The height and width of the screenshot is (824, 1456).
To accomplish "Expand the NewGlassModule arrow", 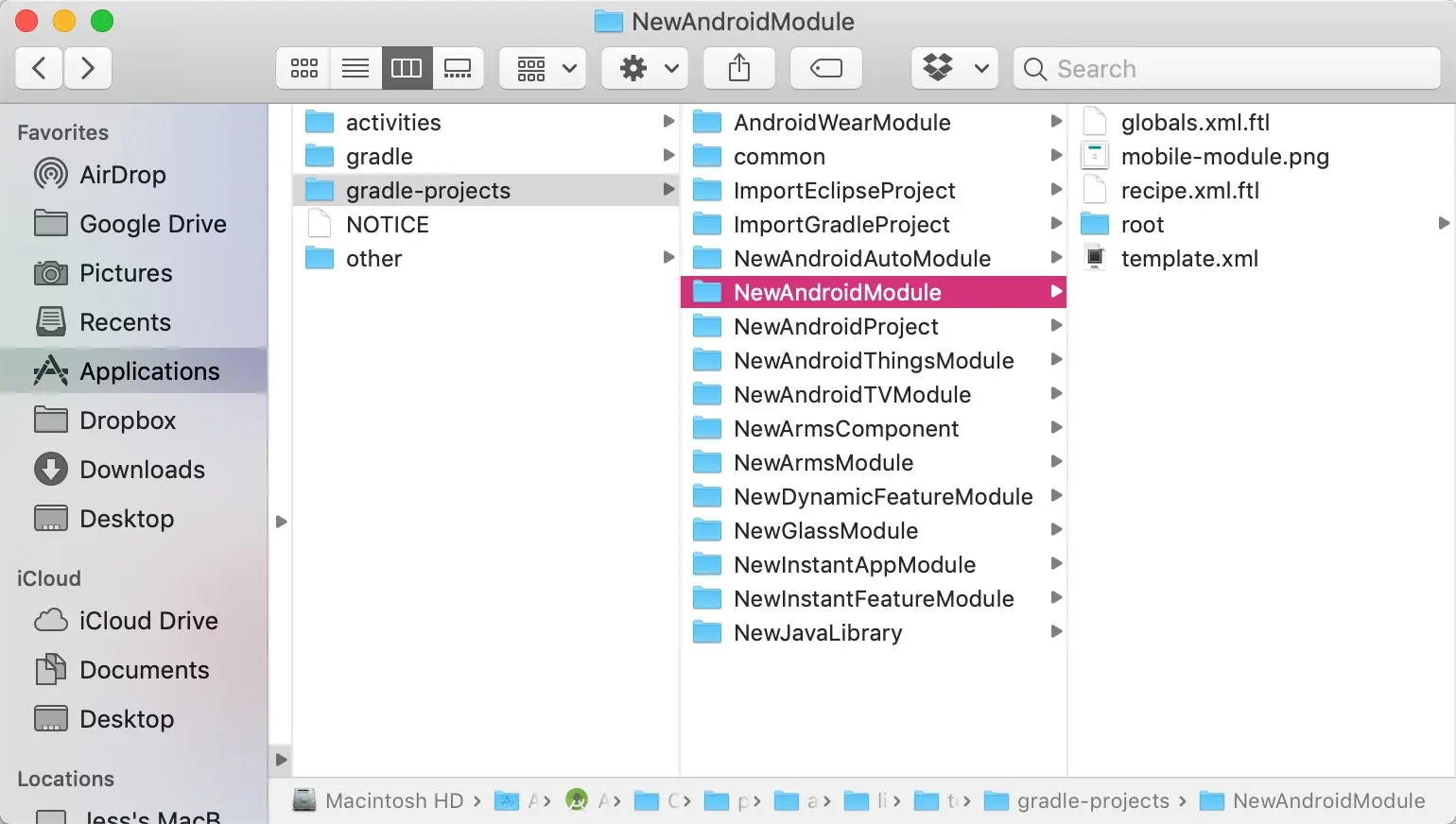I will [1056, 529].
